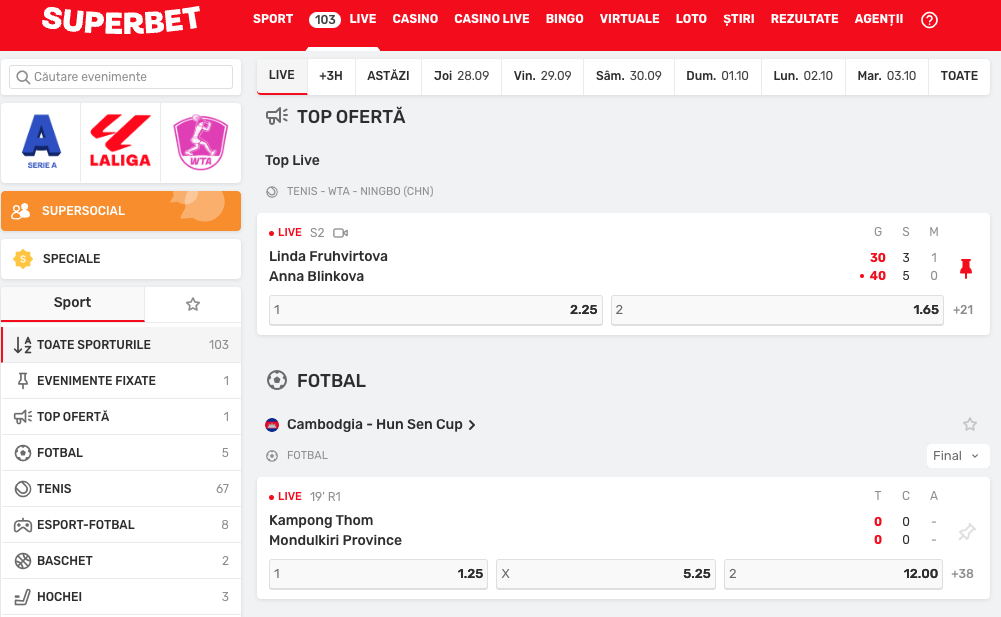Viewport: 1001px width, 617px height.
Task: Open the Final market dropdown
Action: [x=958, y=456]
